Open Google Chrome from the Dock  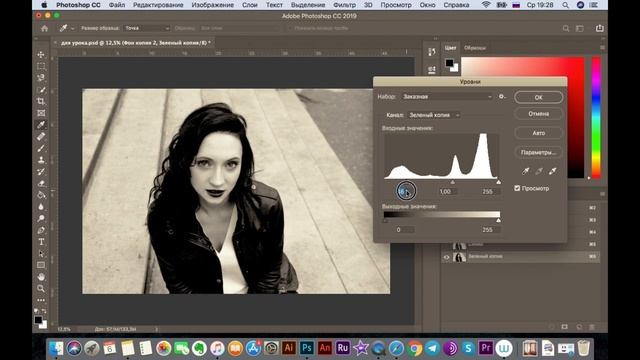click(x=414, y=348)
